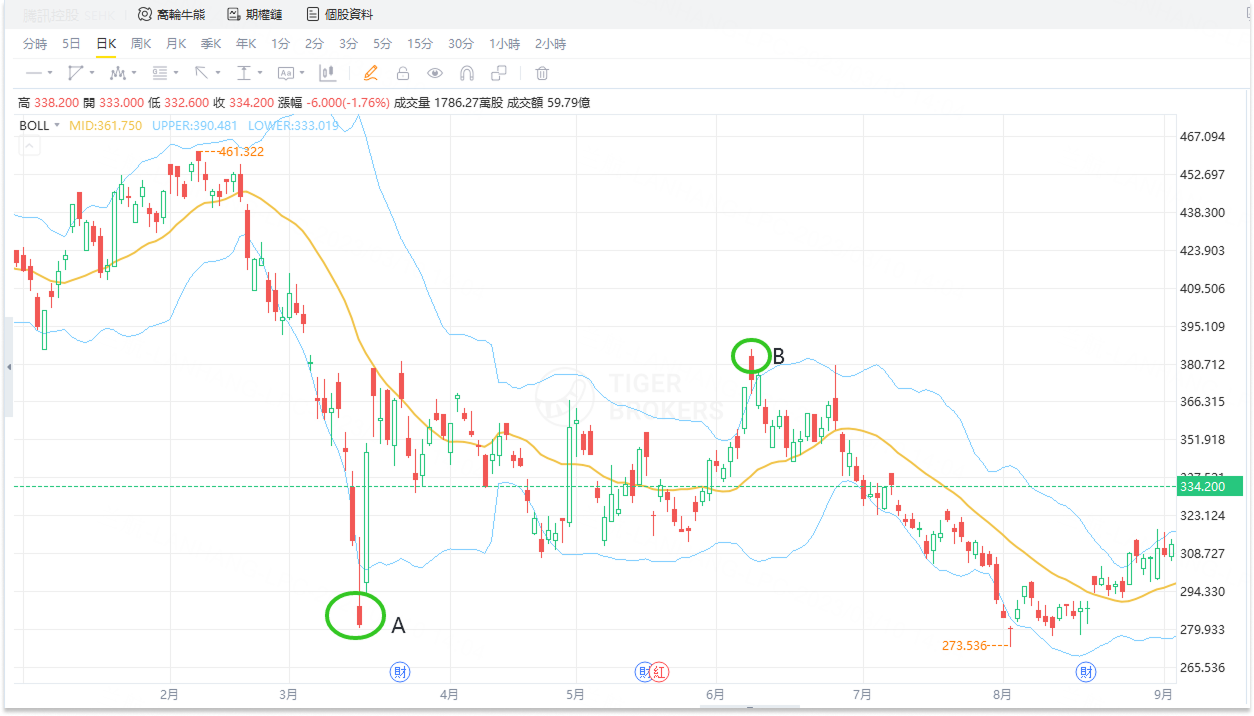
Task: Click the 財 earnings marker in May
Action: coord(644,671)
